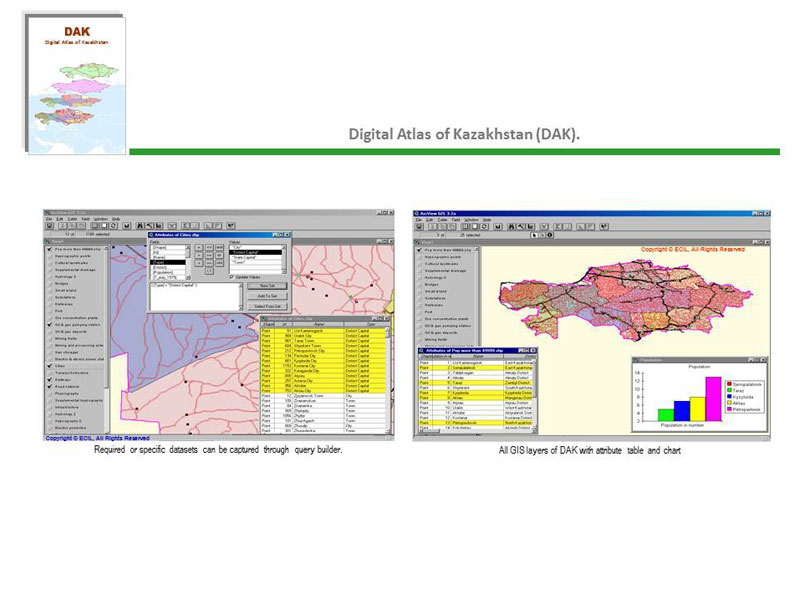Click the 'and' operator button in query dialog
This screenshot has width=800, height=600.
pyautogui.click(x=219, y=247)
